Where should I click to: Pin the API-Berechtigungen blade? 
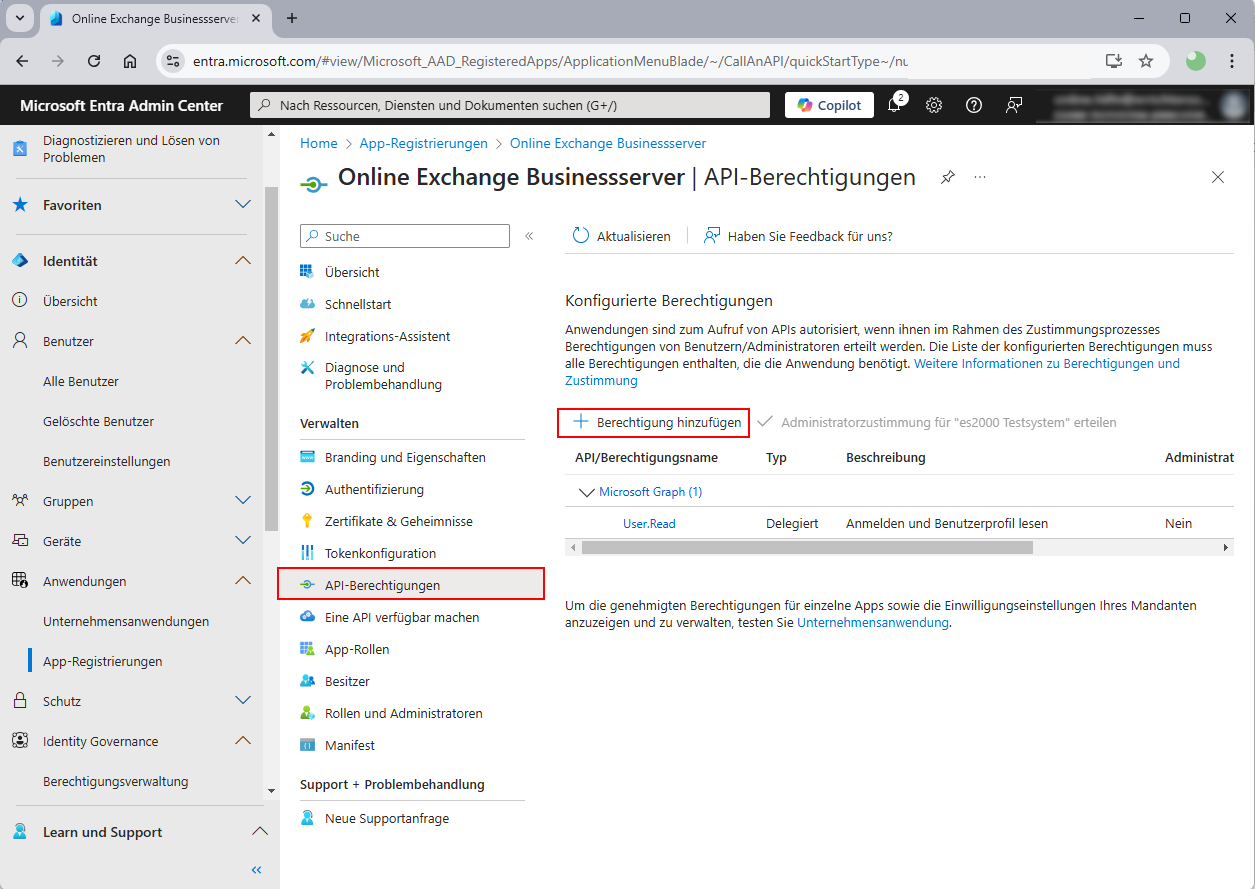pos(947,177)
